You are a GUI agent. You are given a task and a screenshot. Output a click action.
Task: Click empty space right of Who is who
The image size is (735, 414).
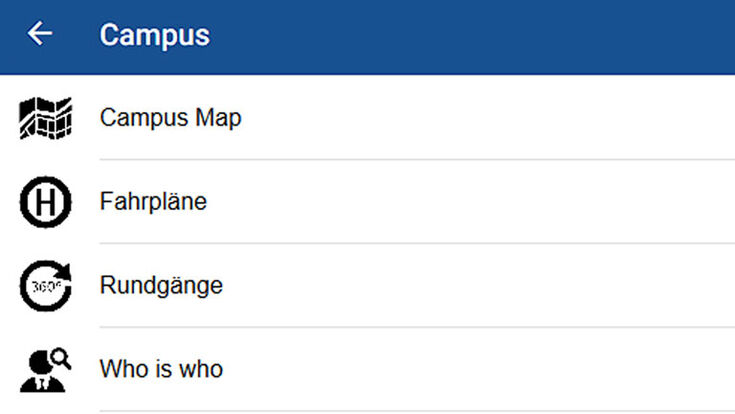tap(478, 369)
